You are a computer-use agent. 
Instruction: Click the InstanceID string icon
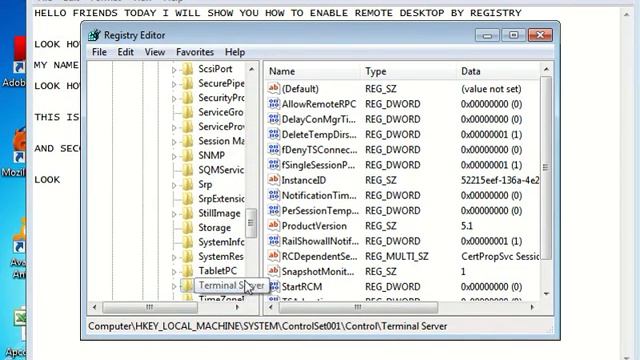[273, 180]
